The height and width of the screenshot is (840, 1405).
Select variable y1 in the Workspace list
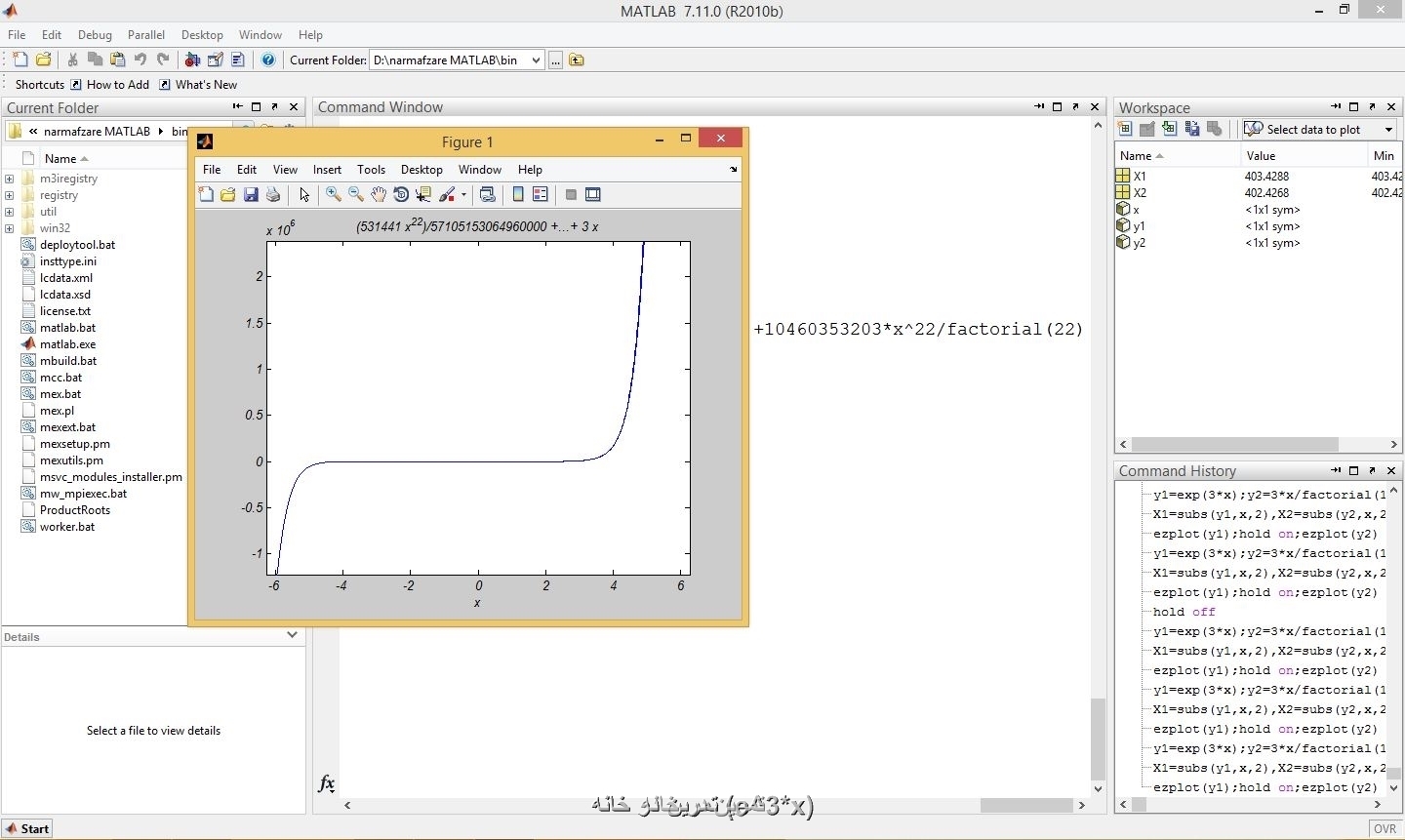pos(1139,226)
